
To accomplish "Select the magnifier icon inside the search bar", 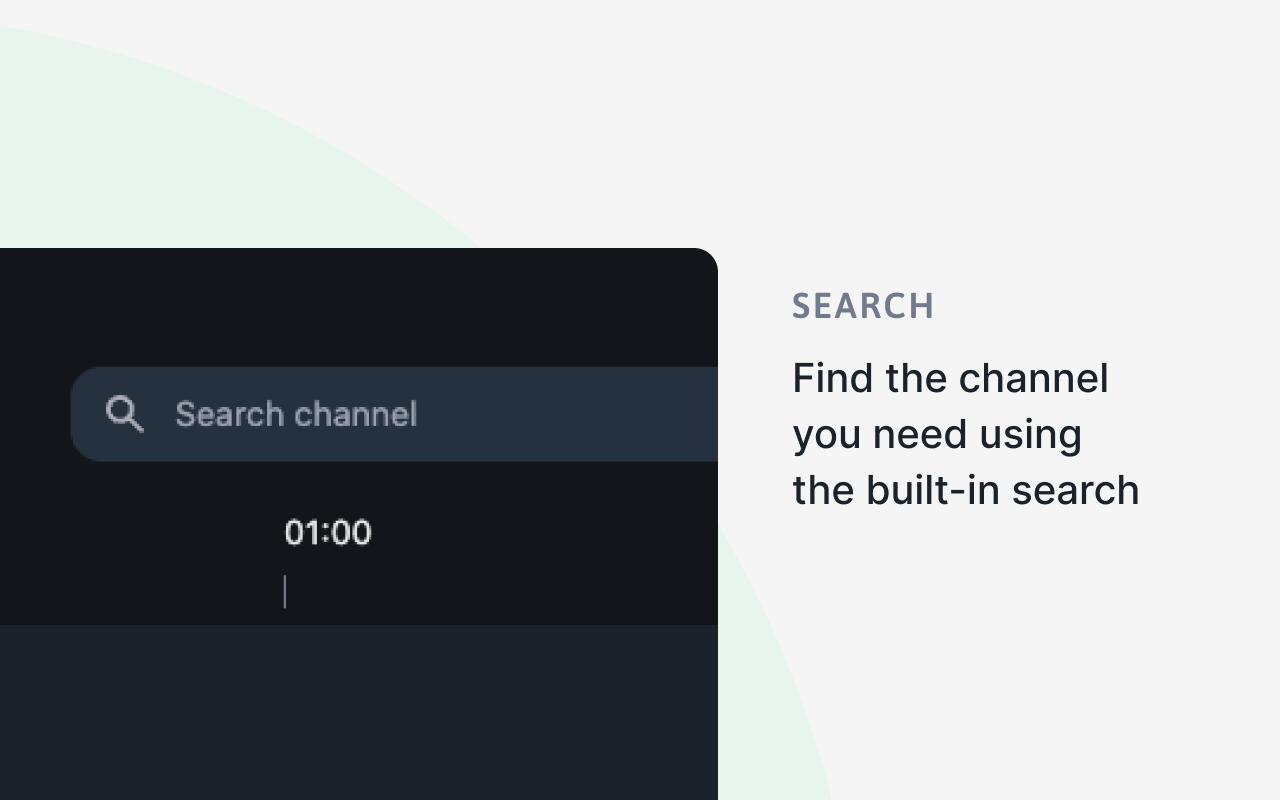I will pos(124,413).
